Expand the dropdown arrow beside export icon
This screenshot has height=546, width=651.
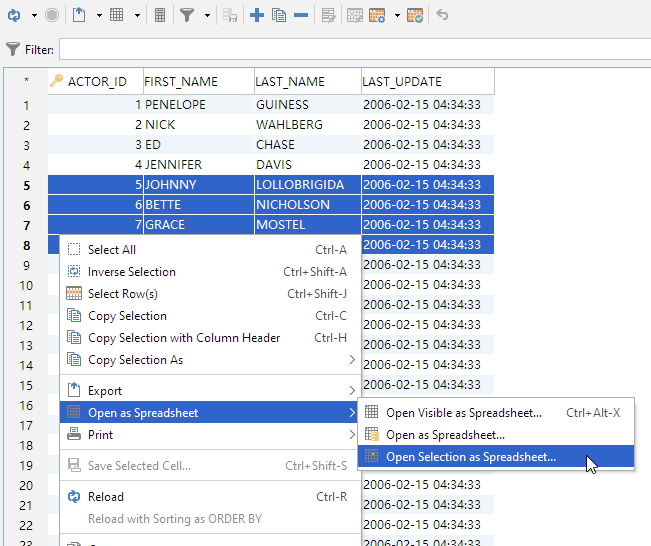[98, 15]
